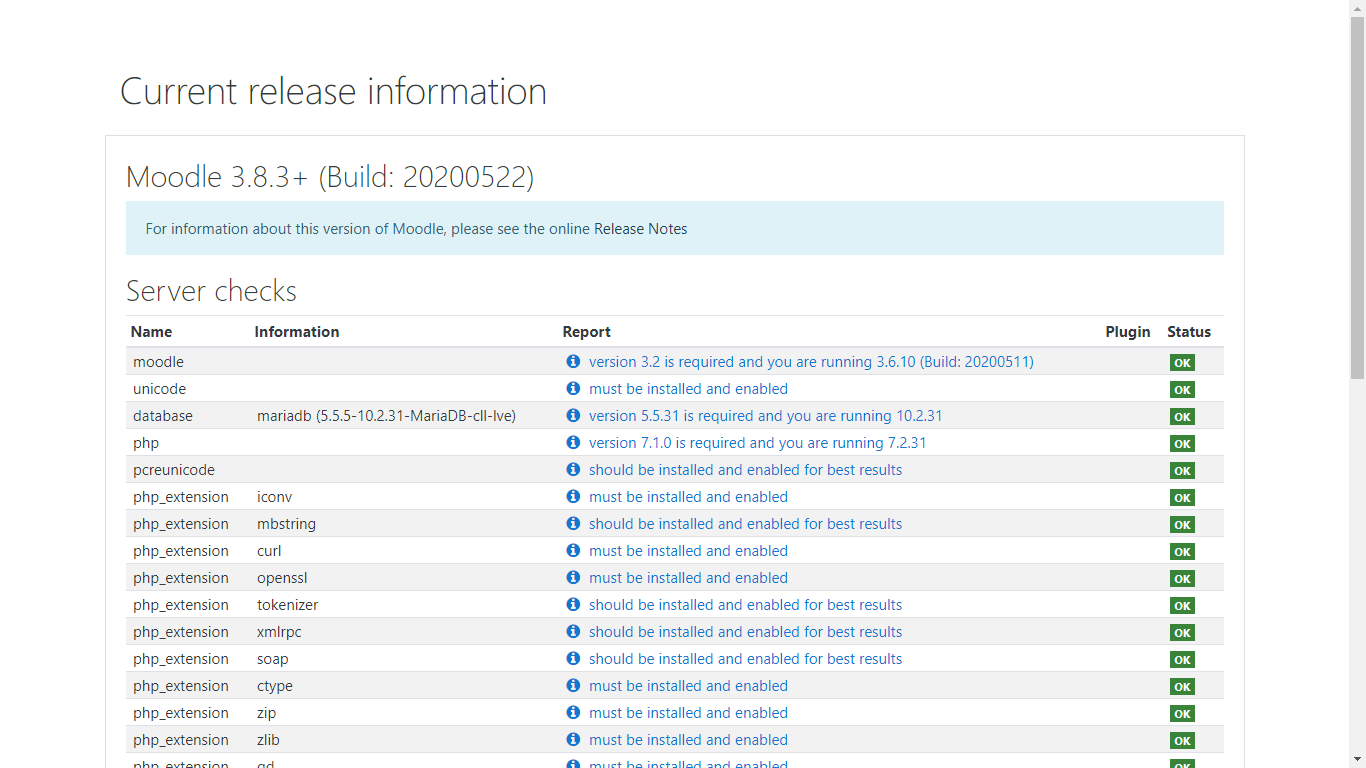
Task: Open the zlib 'must be installed' report link
Action: click(688, 740)
